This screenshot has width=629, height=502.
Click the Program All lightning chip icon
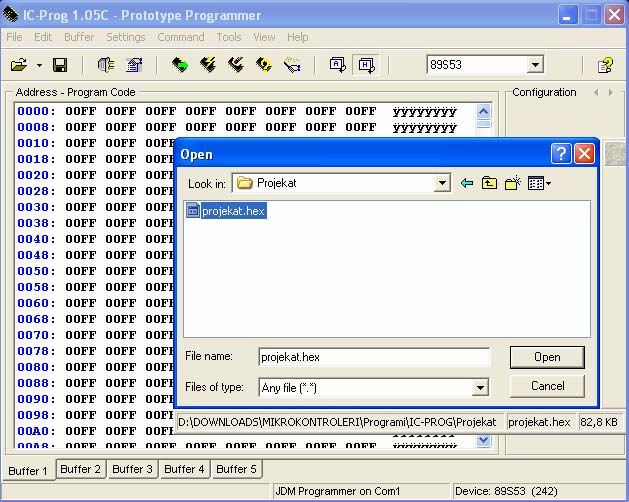208,65
